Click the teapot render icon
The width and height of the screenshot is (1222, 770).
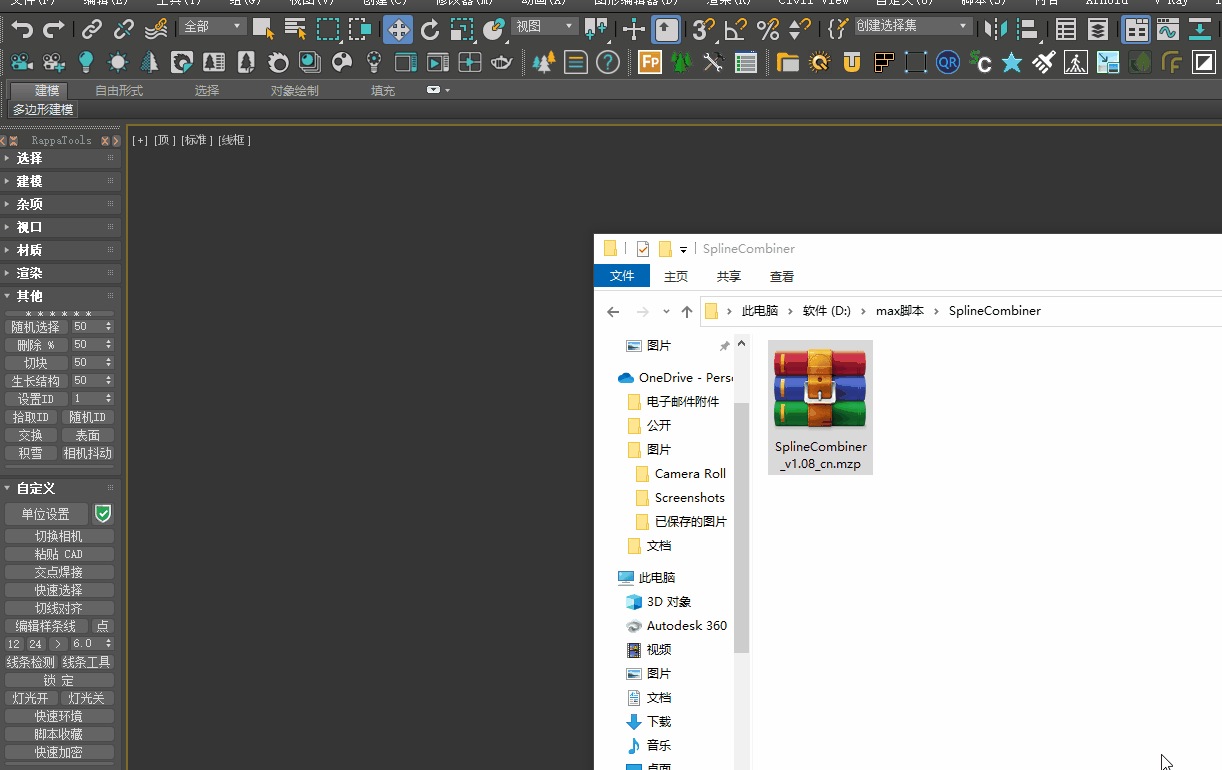click(502, 63)
